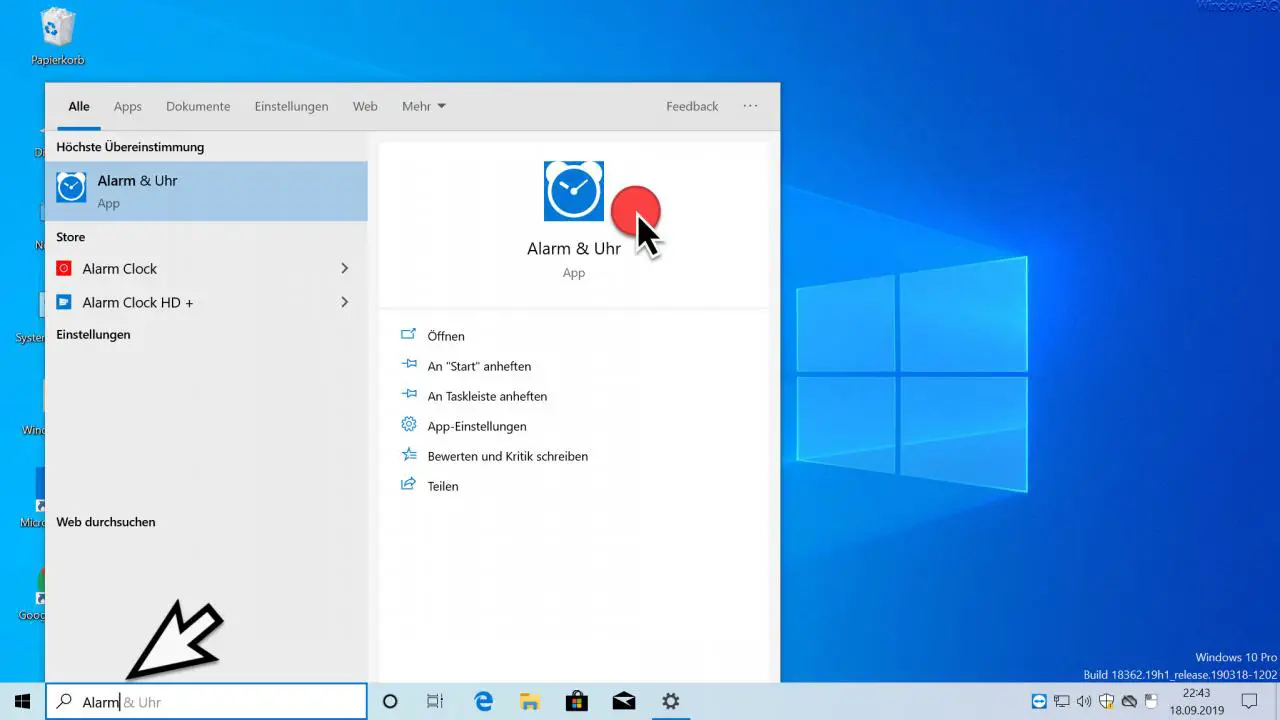Expand the Mehr filter dropdown
The height and width of the screenshot is (720, 1280).
pos(424,106)
